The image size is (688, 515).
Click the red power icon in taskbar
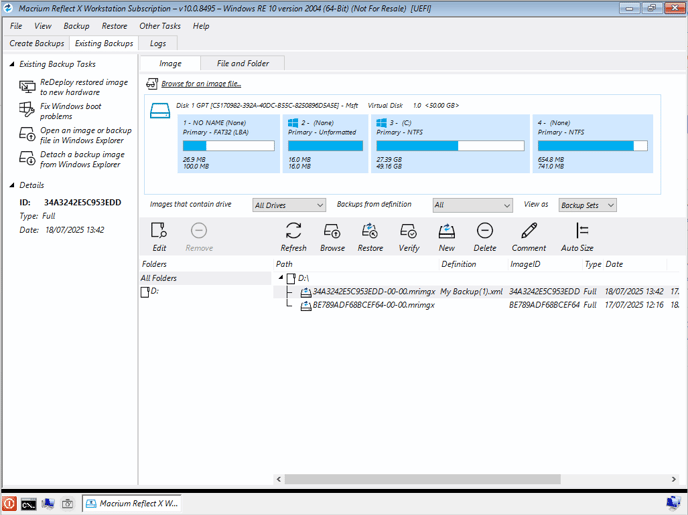click(x=9, y=504)
